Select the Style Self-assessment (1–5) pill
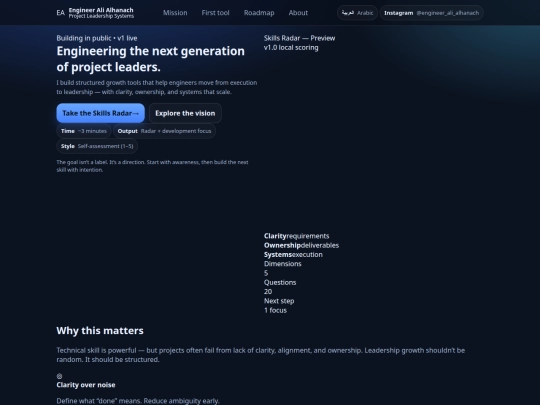 coord(97,146)
